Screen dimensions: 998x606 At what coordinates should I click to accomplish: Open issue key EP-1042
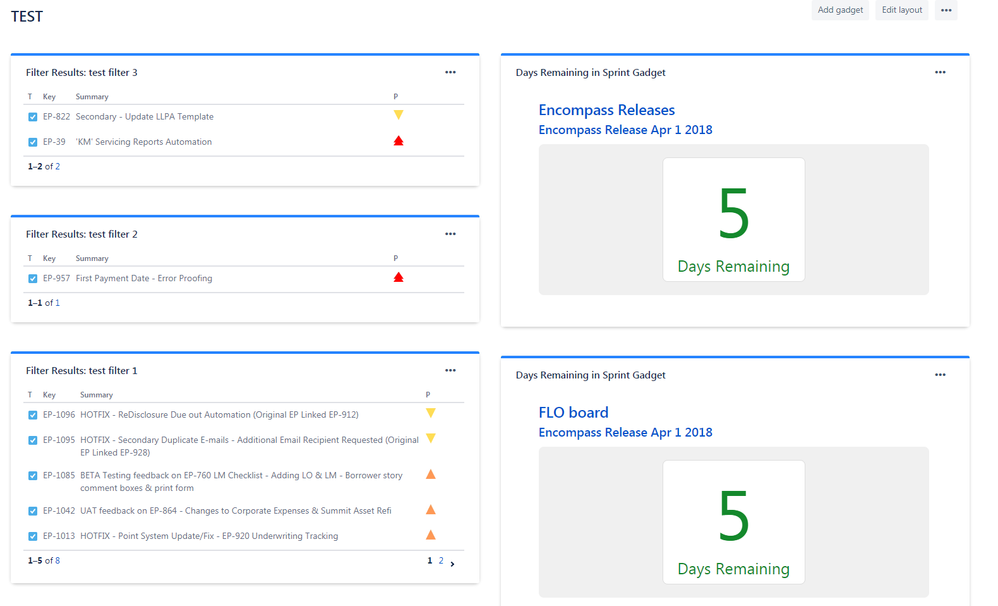59,511
